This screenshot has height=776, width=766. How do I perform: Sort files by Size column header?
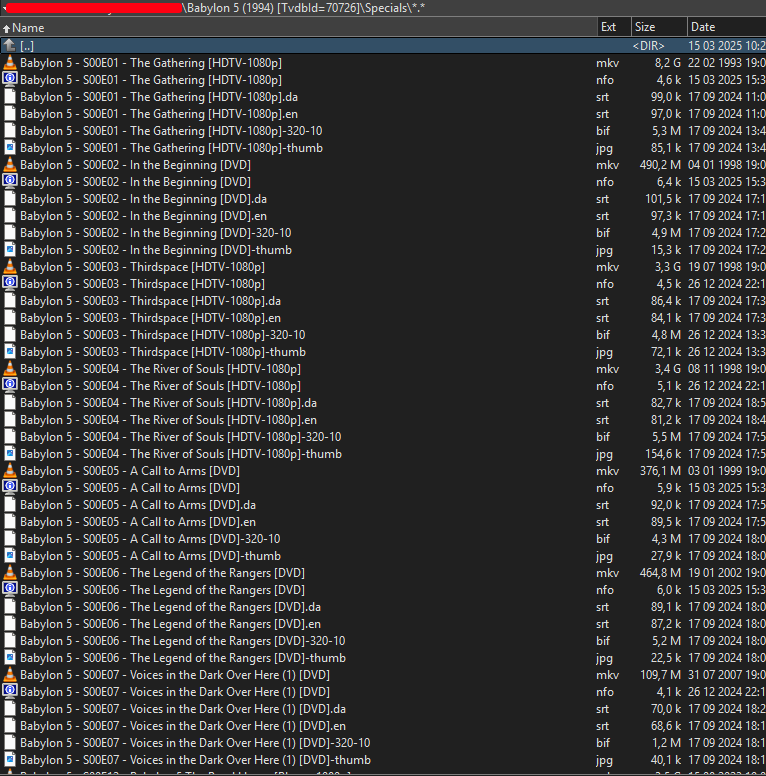pos(659,27)
